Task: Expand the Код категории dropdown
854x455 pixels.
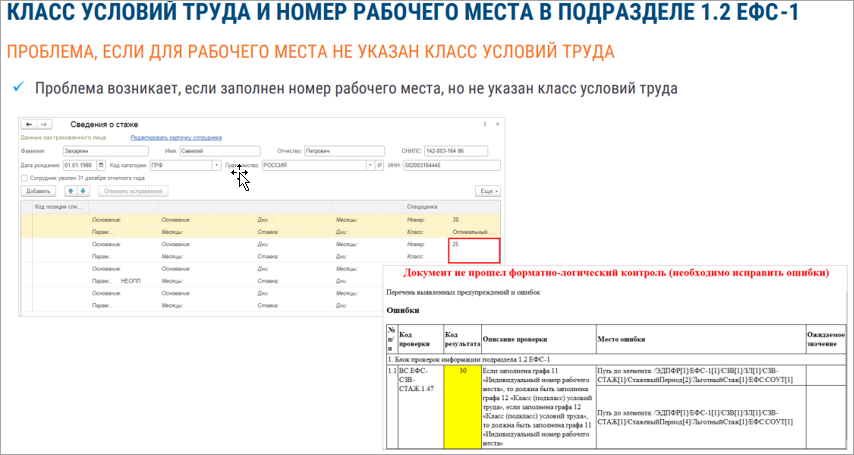Action: coord(217,165)
